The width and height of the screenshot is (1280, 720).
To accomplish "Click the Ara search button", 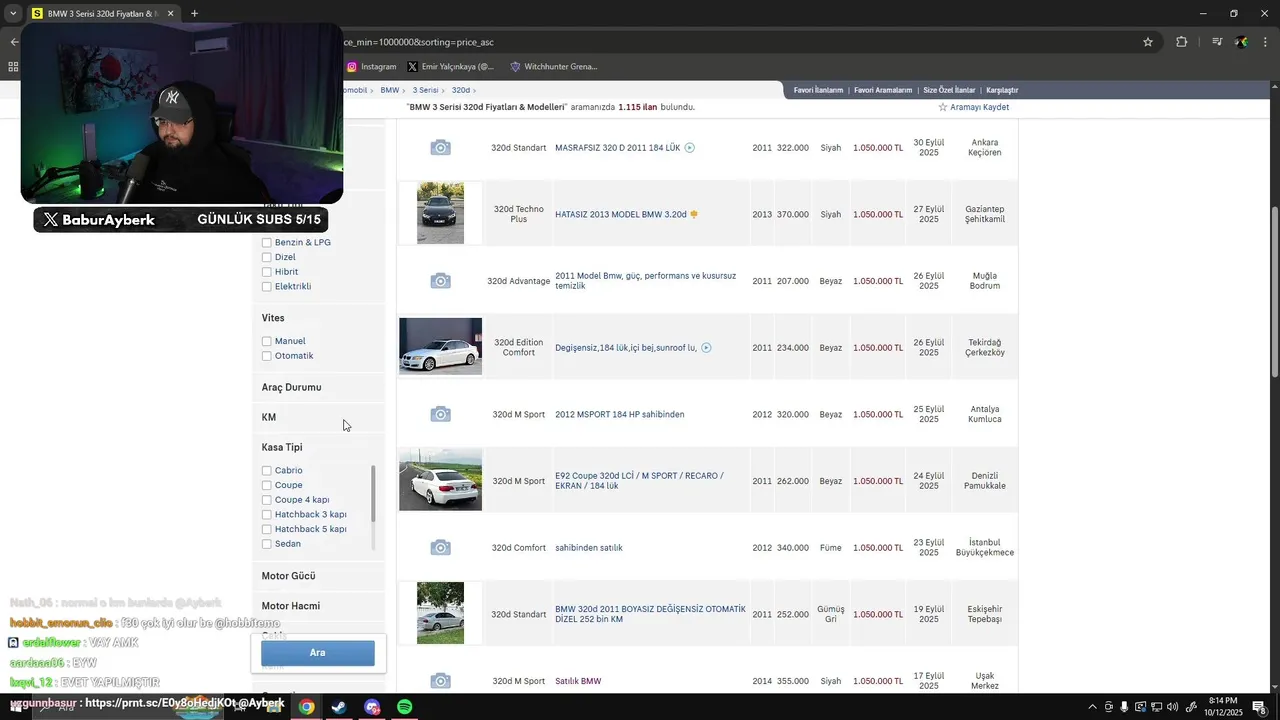I will coord(318,653).
